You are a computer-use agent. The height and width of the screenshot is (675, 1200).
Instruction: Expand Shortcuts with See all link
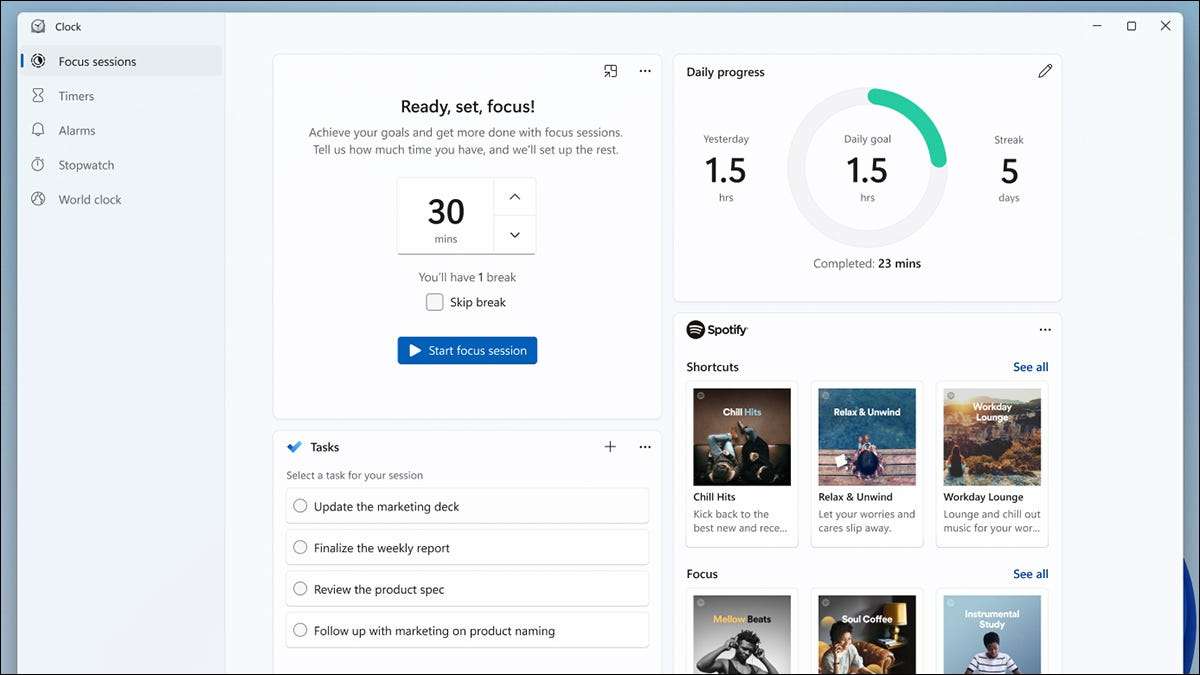[x=1030, y=367]
